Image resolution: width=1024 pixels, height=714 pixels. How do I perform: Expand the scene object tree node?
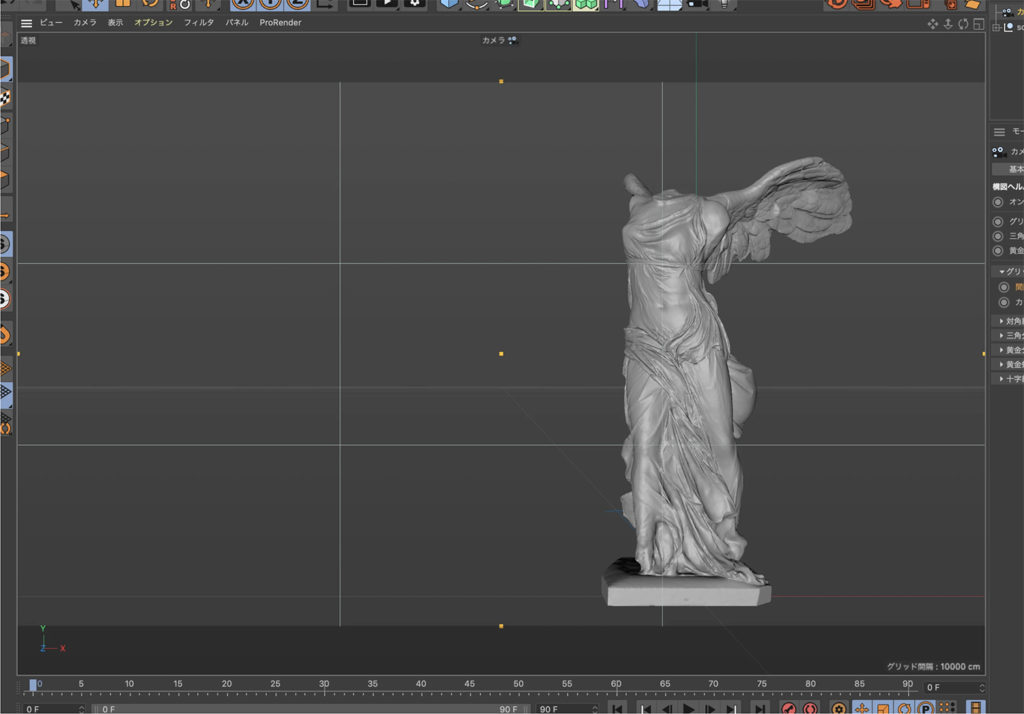coord(997,27)
